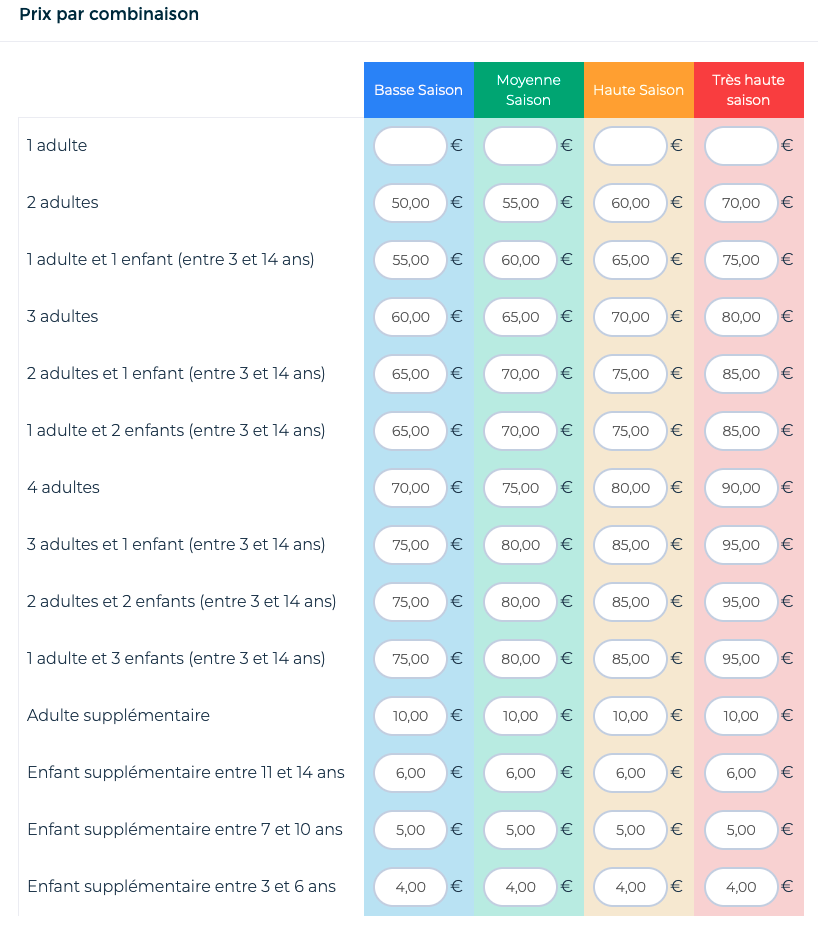Edit Très haute saison price for 3 adultes et 1 enfant
Image resolution: width=818 pixels, height=927 pixels.
pos(741,544)
